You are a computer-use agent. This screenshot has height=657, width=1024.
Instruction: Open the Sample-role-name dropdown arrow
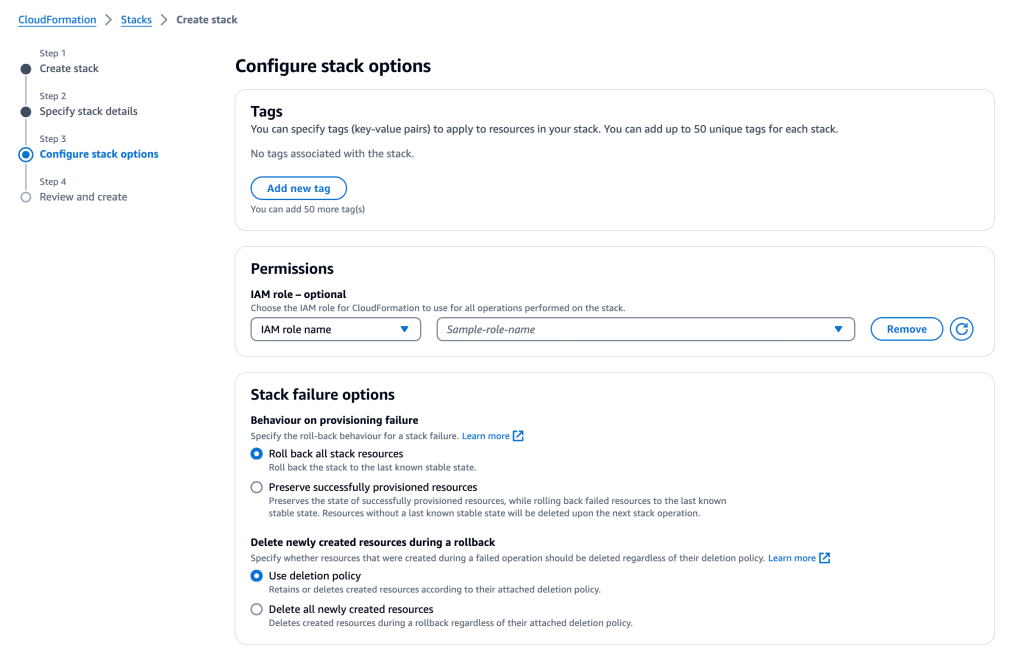click(838, 328)
